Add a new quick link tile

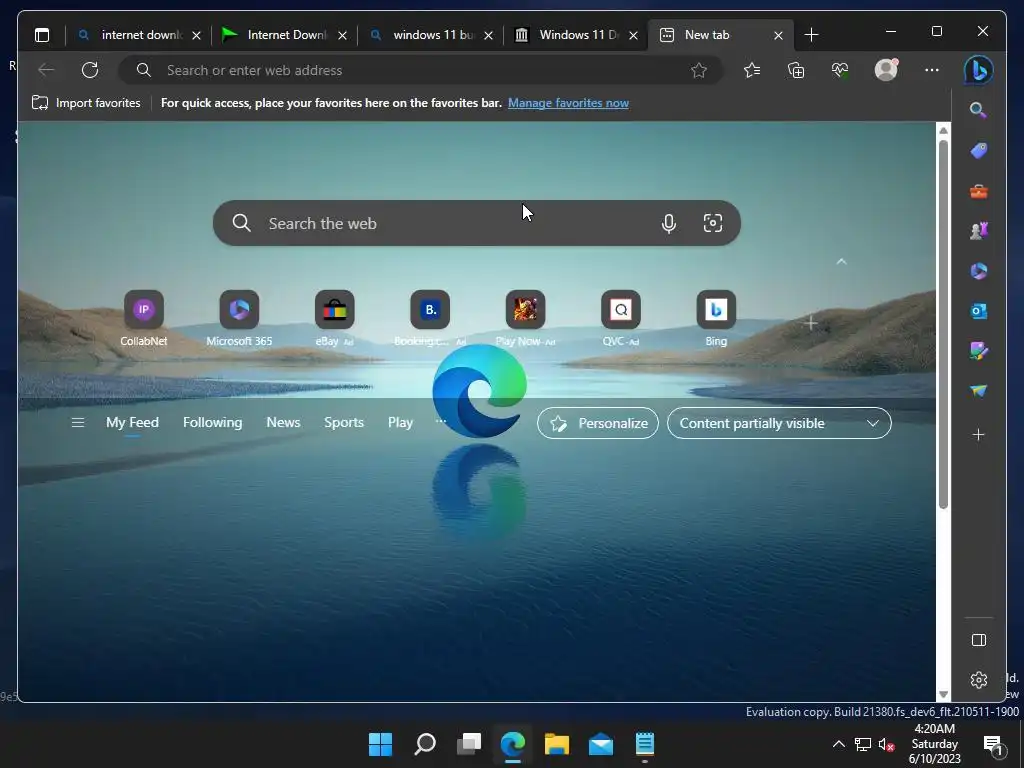pyautogui.click(x=810, y=323)
